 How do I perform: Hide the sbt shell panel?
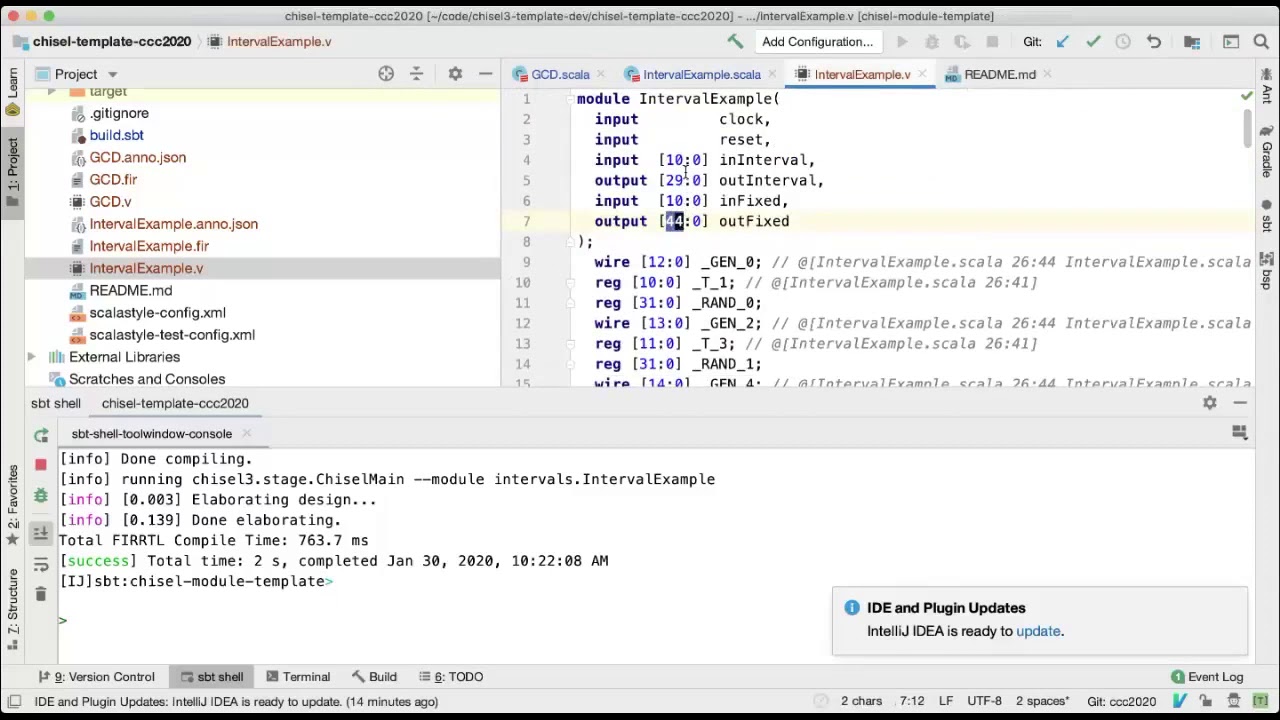tap(1240, 403)
